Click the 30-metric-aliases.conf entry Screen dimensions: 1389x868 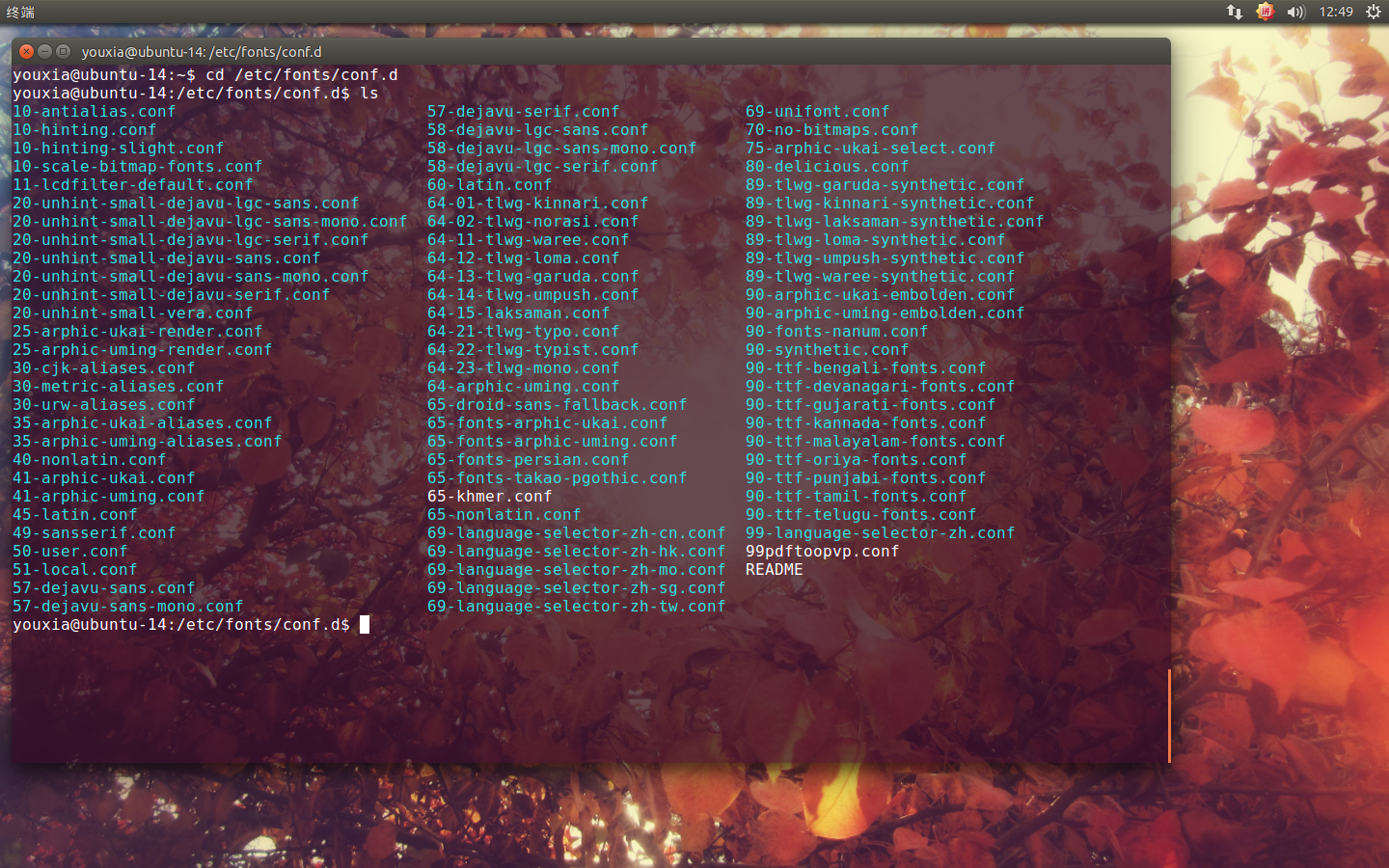point(119,387)
